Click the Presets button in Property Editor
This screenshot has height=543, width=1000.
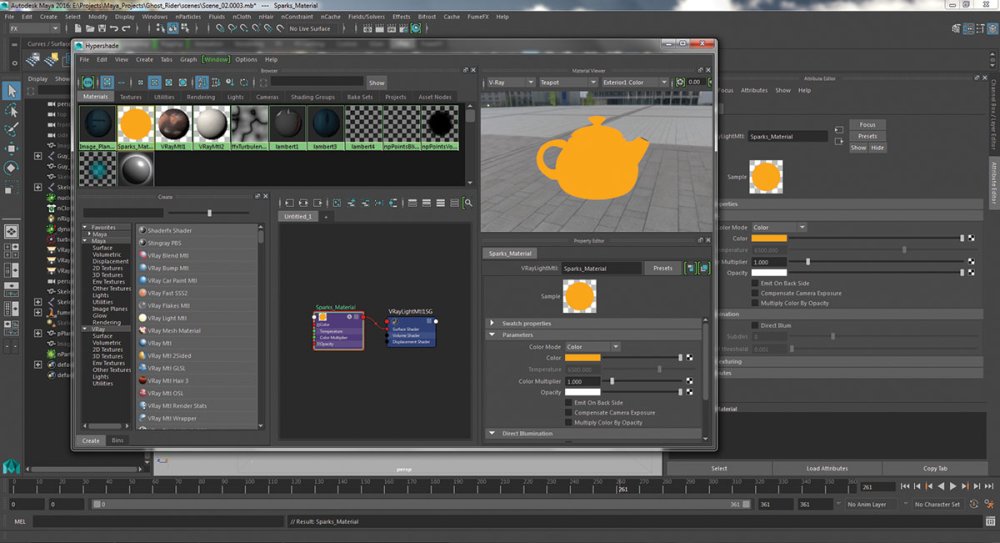coord(663,268)
